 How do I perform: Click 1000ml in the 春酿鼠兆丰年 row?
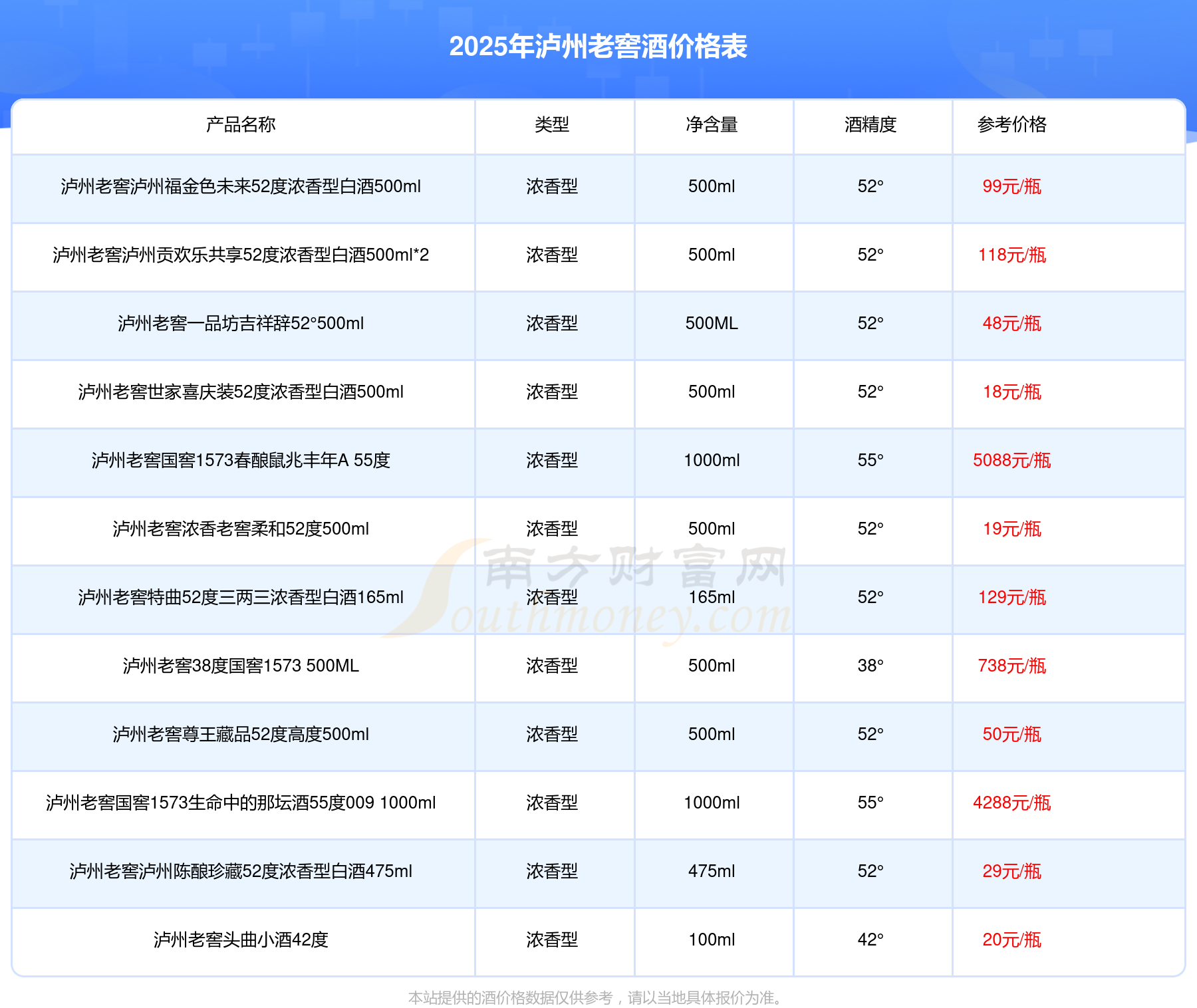[712, 460]
